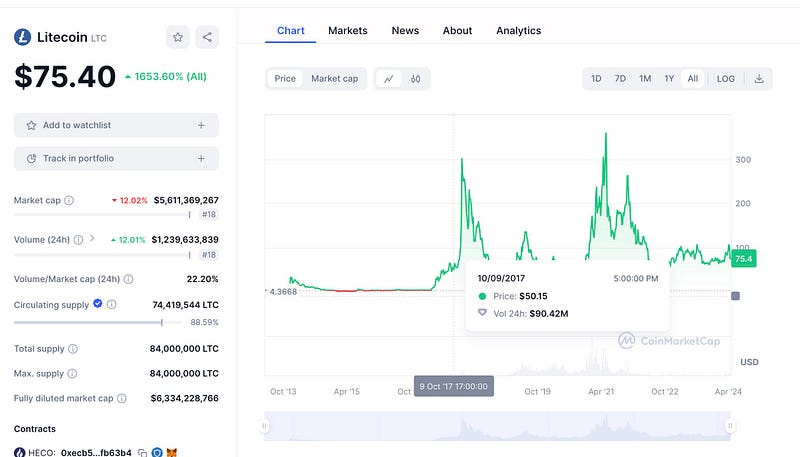Set chart range to All

click(692, 79)
